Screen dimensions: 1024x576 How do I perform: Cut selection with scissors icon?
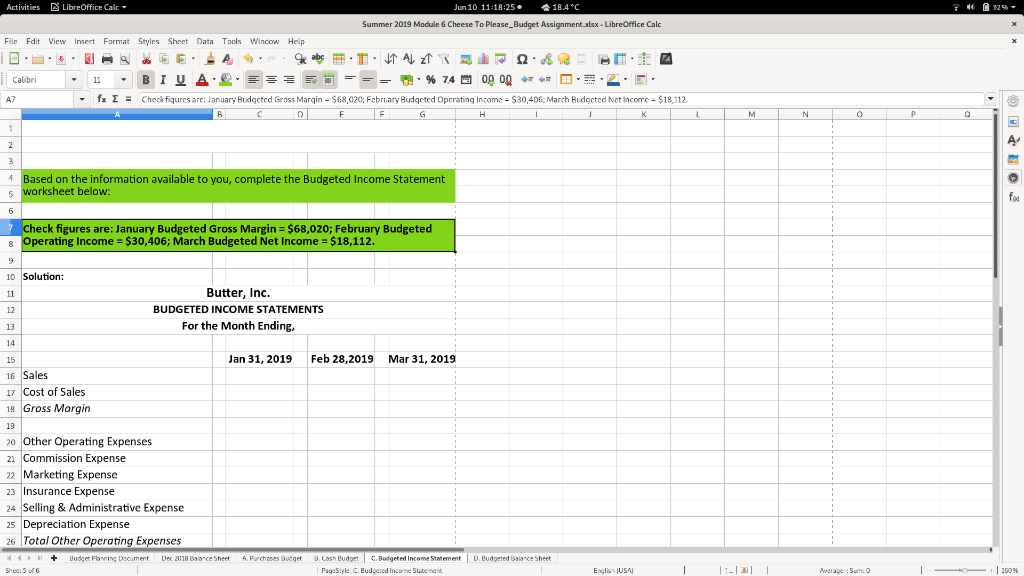[x=146, y=59]
